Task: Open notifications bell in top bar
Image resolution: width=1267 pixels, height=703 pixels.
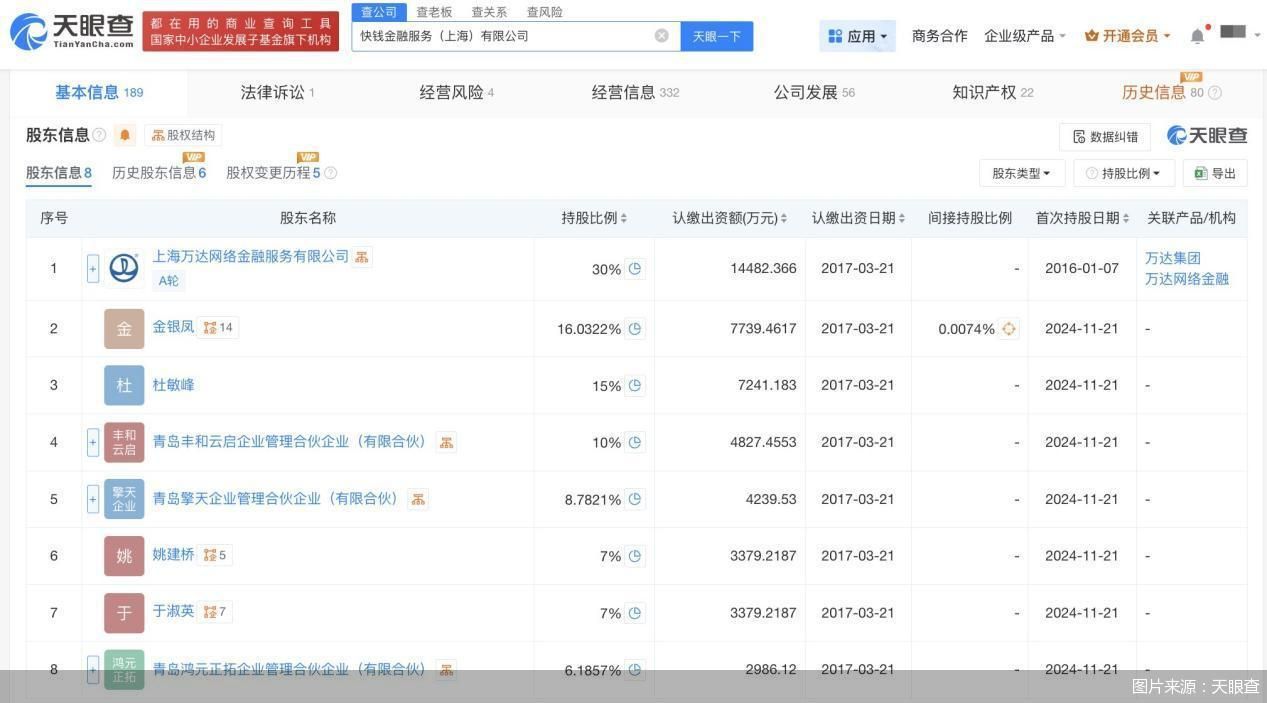Action: coord(1197,36)
